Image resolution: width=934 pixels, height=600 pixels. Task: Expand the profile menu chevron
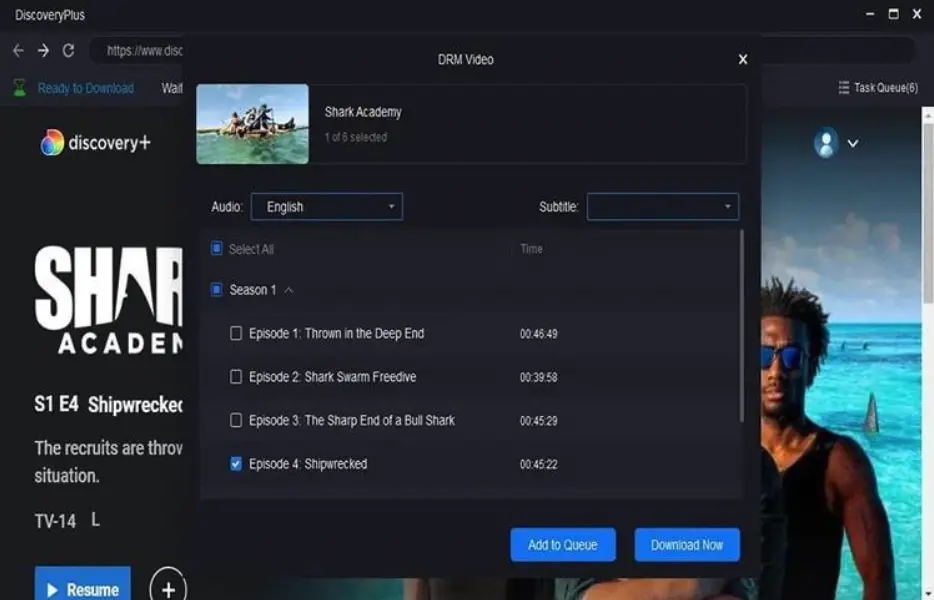[x=853, y=144]
